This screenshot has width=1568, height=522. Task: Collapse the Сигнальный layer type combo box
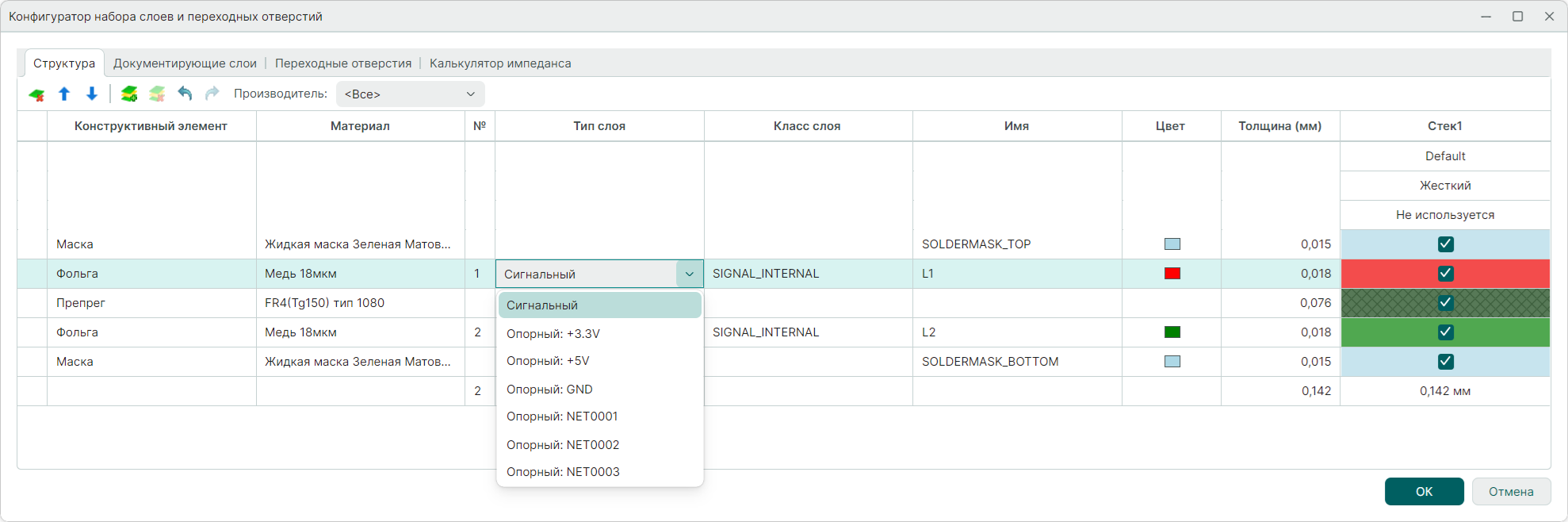click(689, 274)
